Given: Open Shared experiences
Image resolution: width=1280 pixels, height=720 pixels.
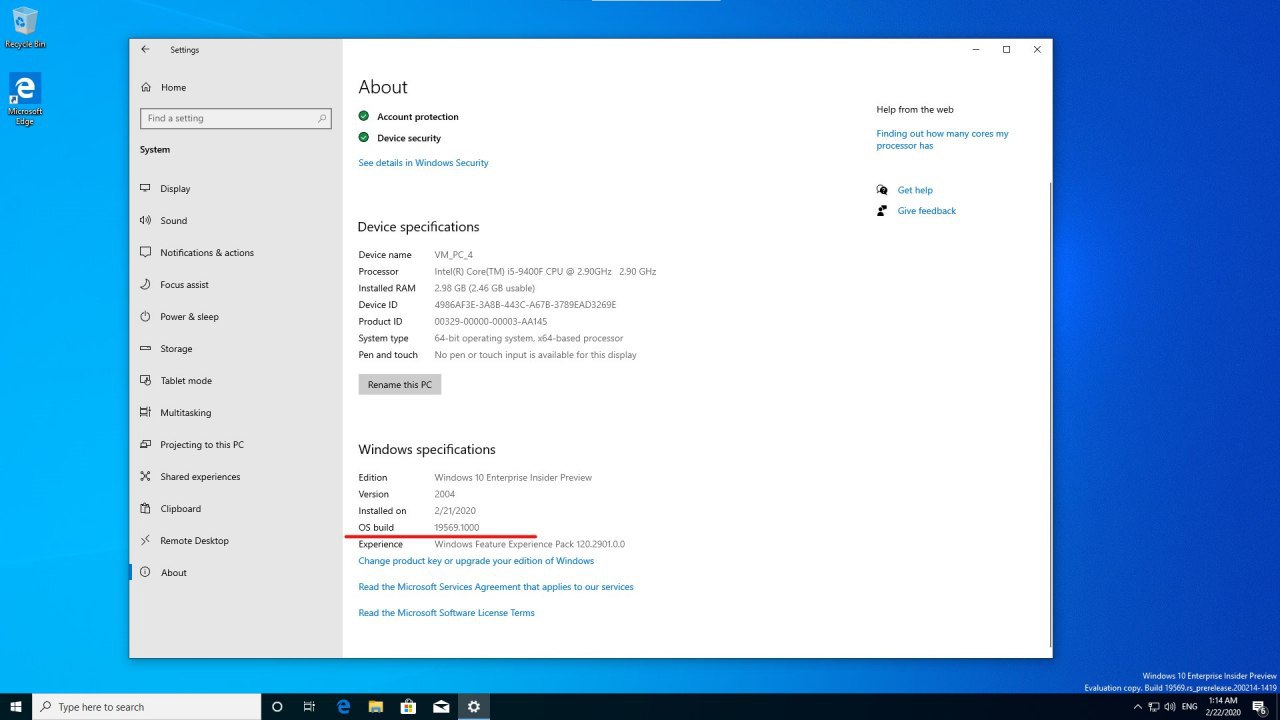Looking at the screenshot, I should pos(200,476).
